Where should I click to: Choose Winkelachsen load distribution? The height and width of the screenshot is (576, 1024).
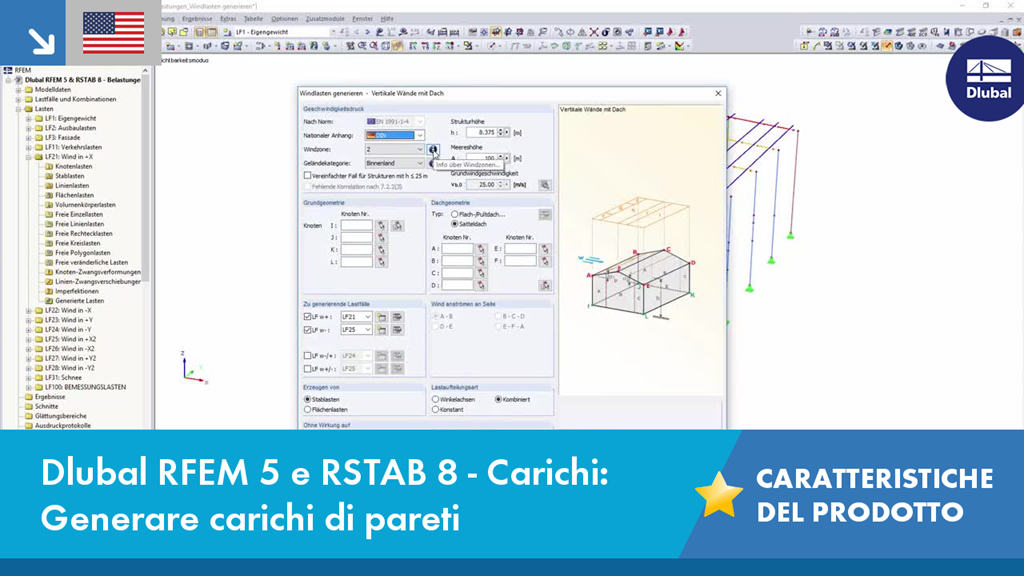click(436, 399)
